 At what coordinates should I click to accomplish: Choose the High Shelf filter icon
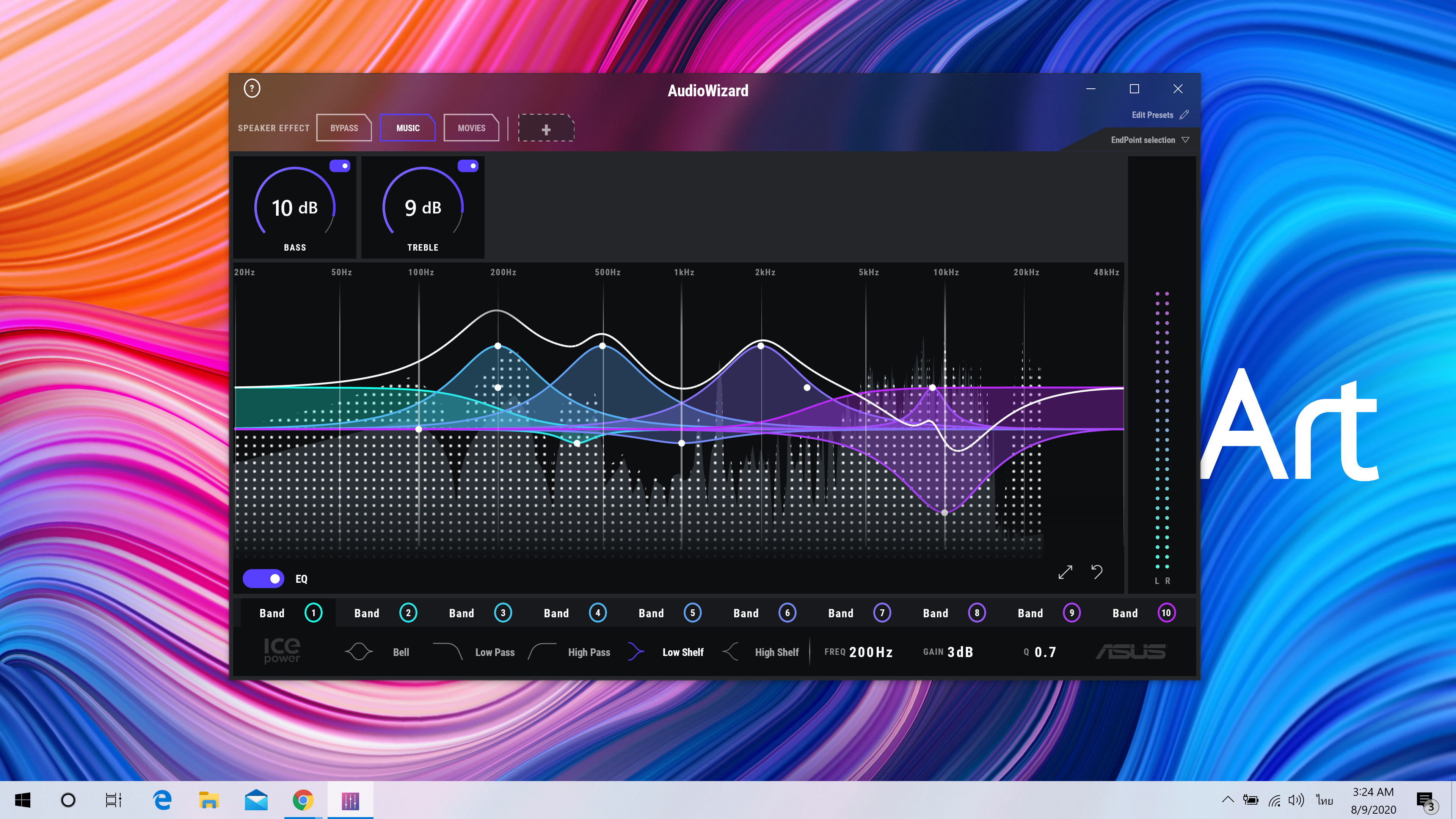click(730, 652)
